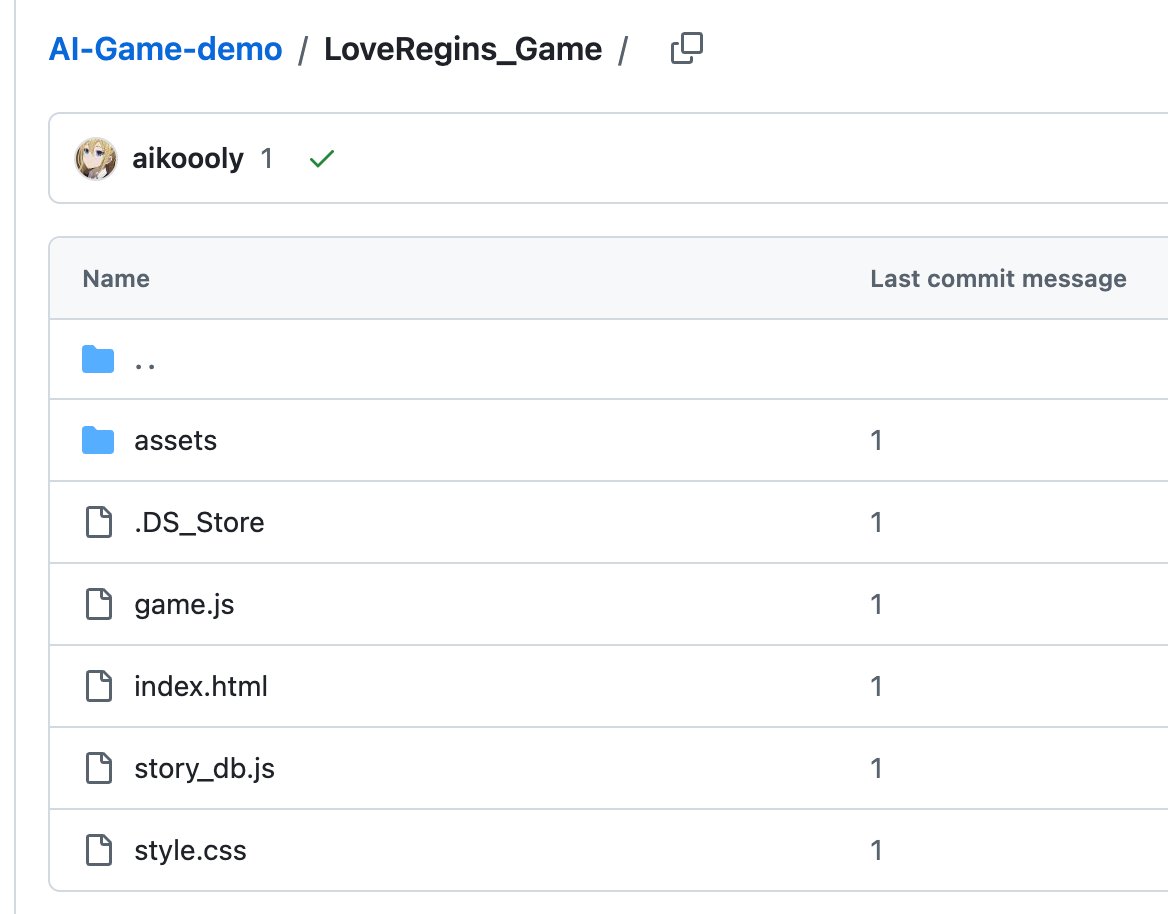Image resolution: width=1168 pixels, height=914 pixels.
Task: Open the AI-Game-demo repository breadcrumb link
Action: tap(166, 49)
